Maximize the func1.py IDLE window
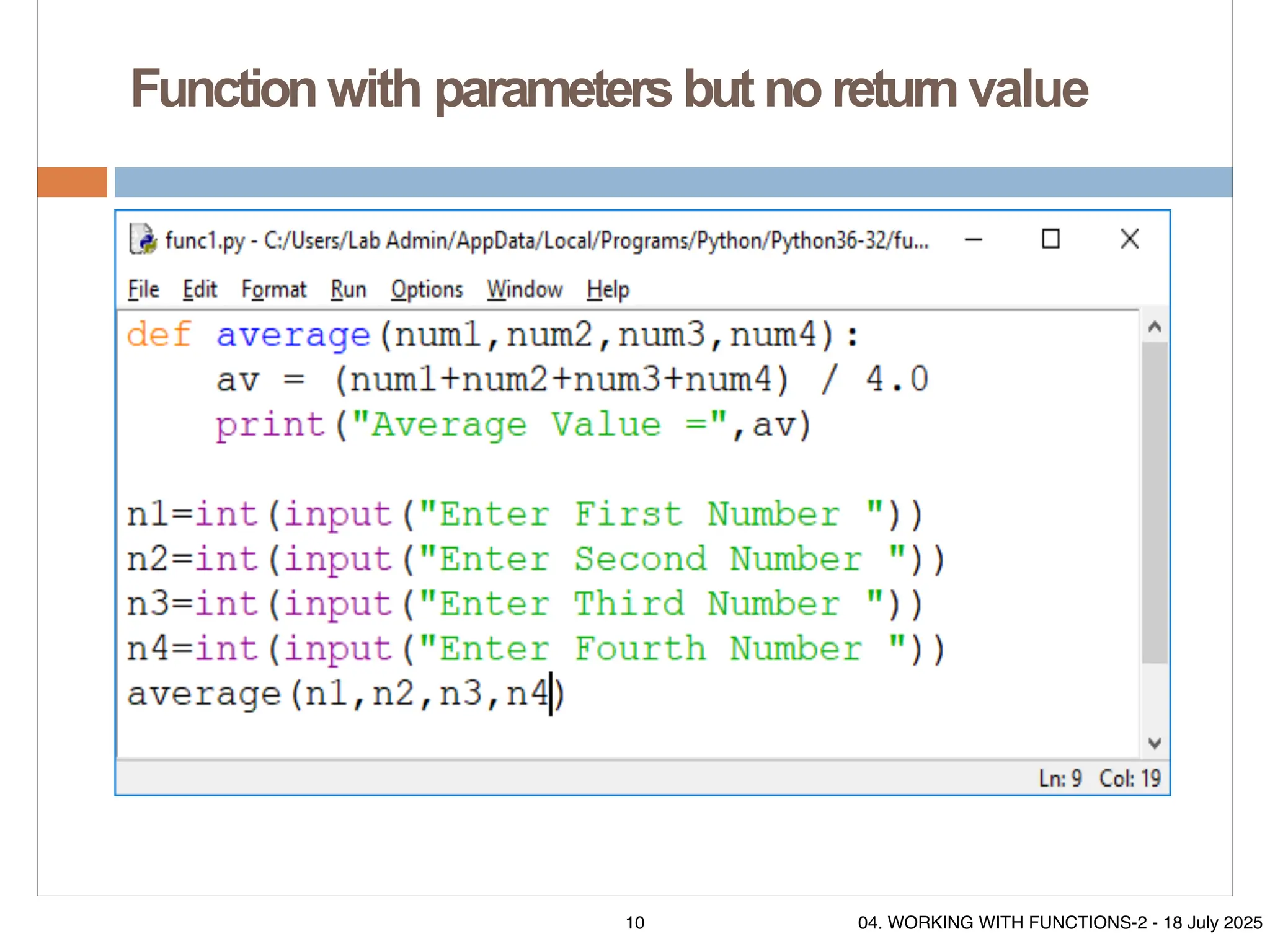Screen dimensions: 1270x952 tap(1050, 239)
